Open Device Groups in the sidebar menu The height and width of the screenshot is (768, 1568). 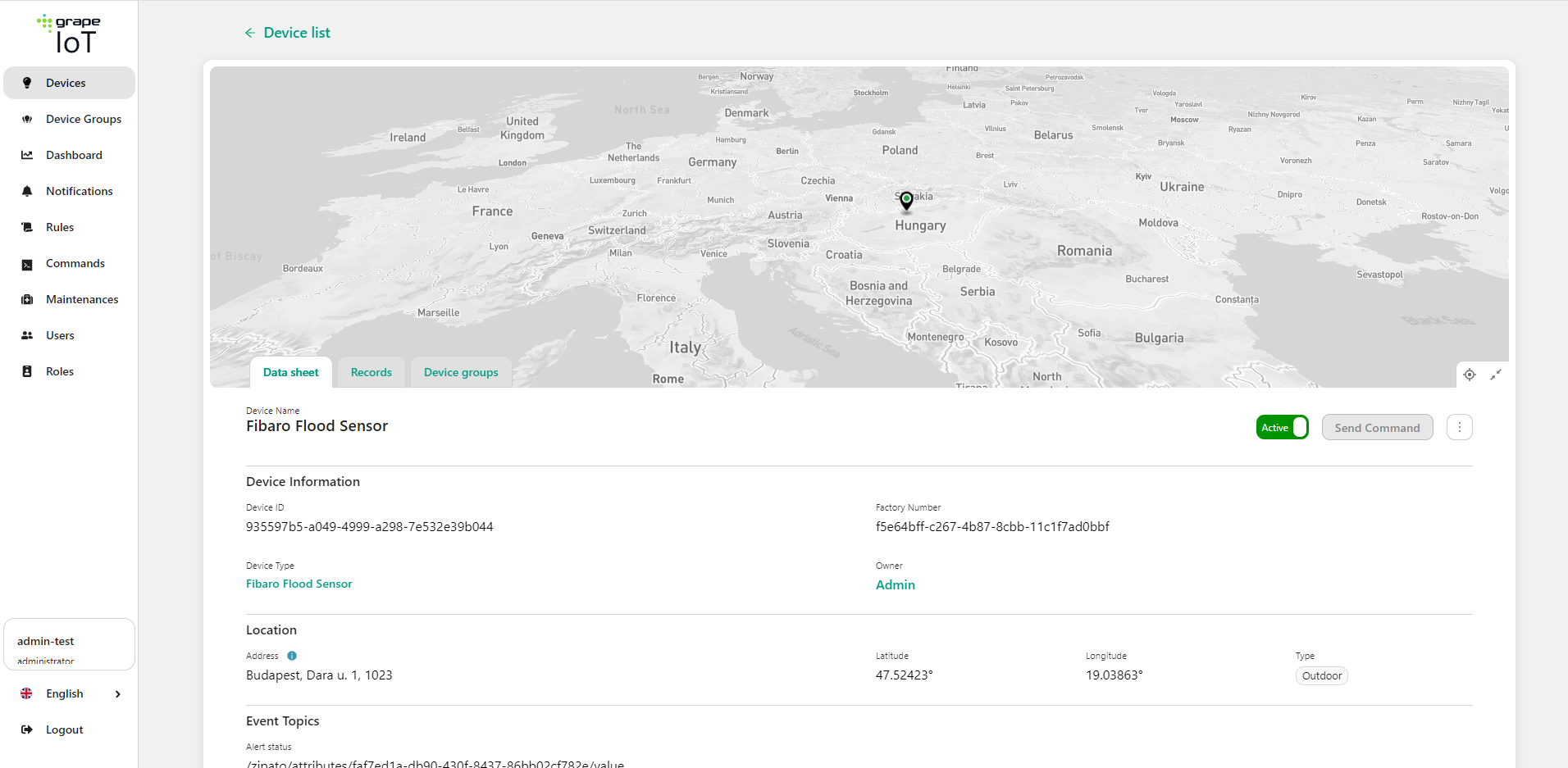point(69,119)
